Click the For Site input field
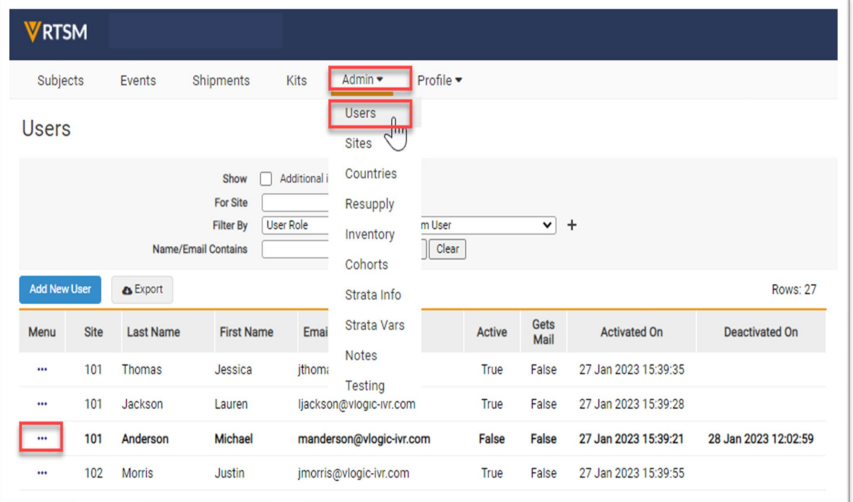 (296, 203)
